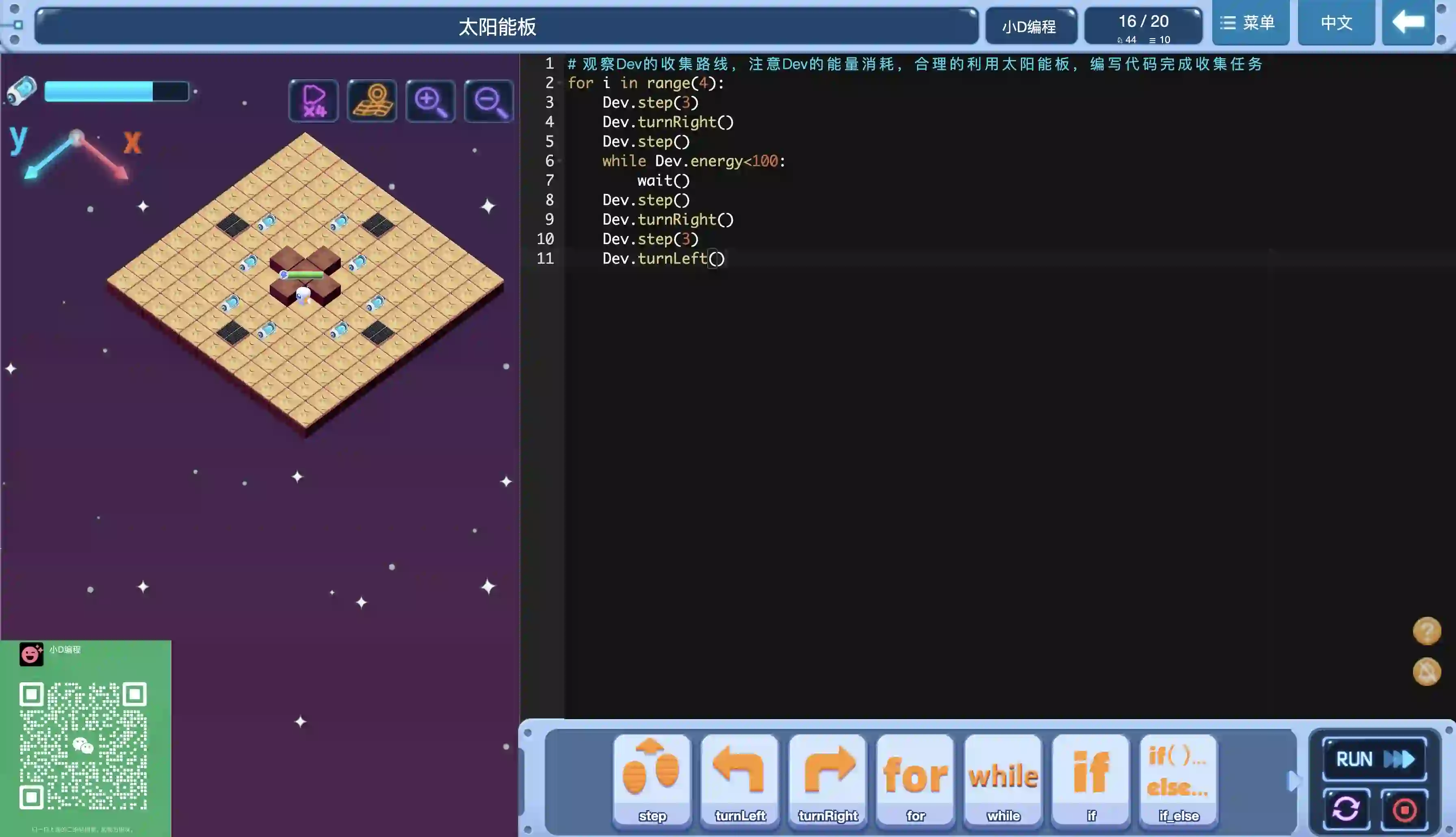Stop execution with the red stop button
Viewport: 1456px width, 837px height.
[1404, 809]
